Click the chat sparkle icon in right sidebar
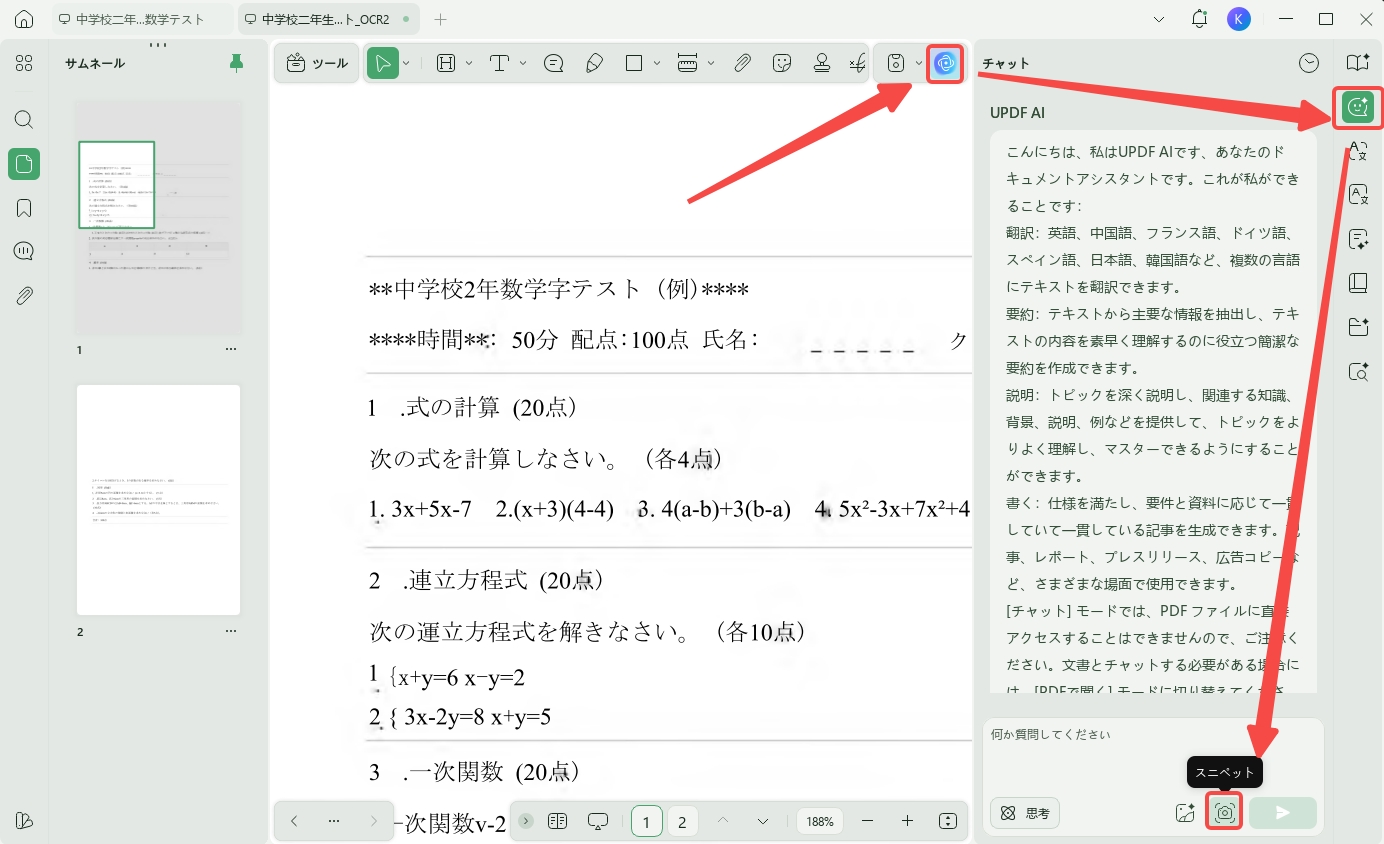This screenshot has height=844, width=1384. 1358,239
